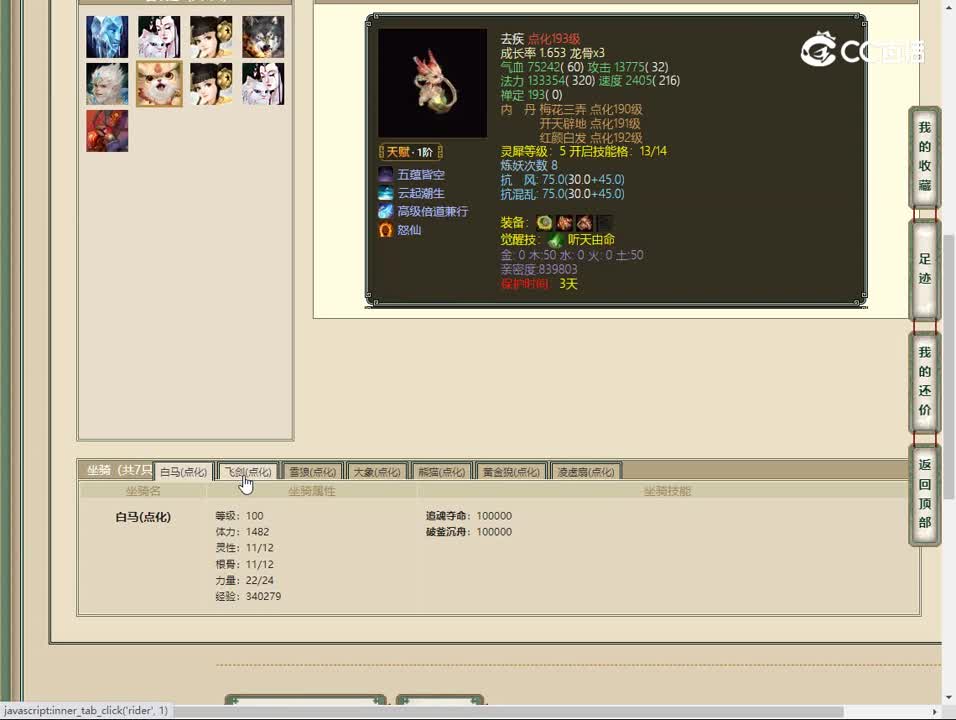Click the 速度 2405 stat
Viewport: 956px width, 720px height.
639,80
